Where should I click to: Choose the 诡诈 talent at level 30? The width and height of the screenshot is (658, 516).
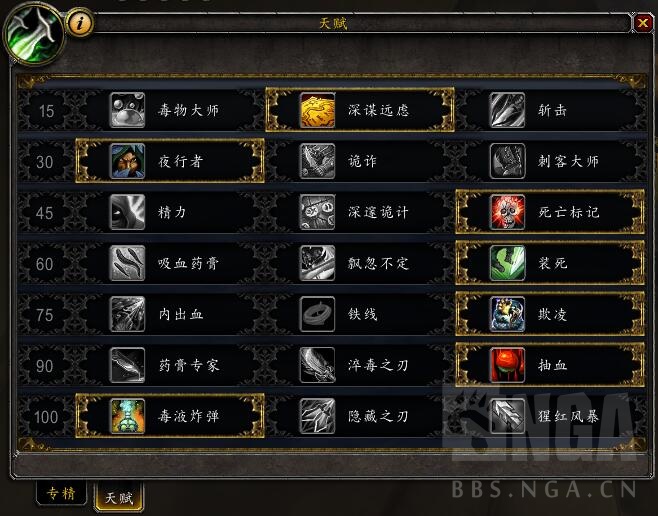pyautogui.click(x=360, y=161)
